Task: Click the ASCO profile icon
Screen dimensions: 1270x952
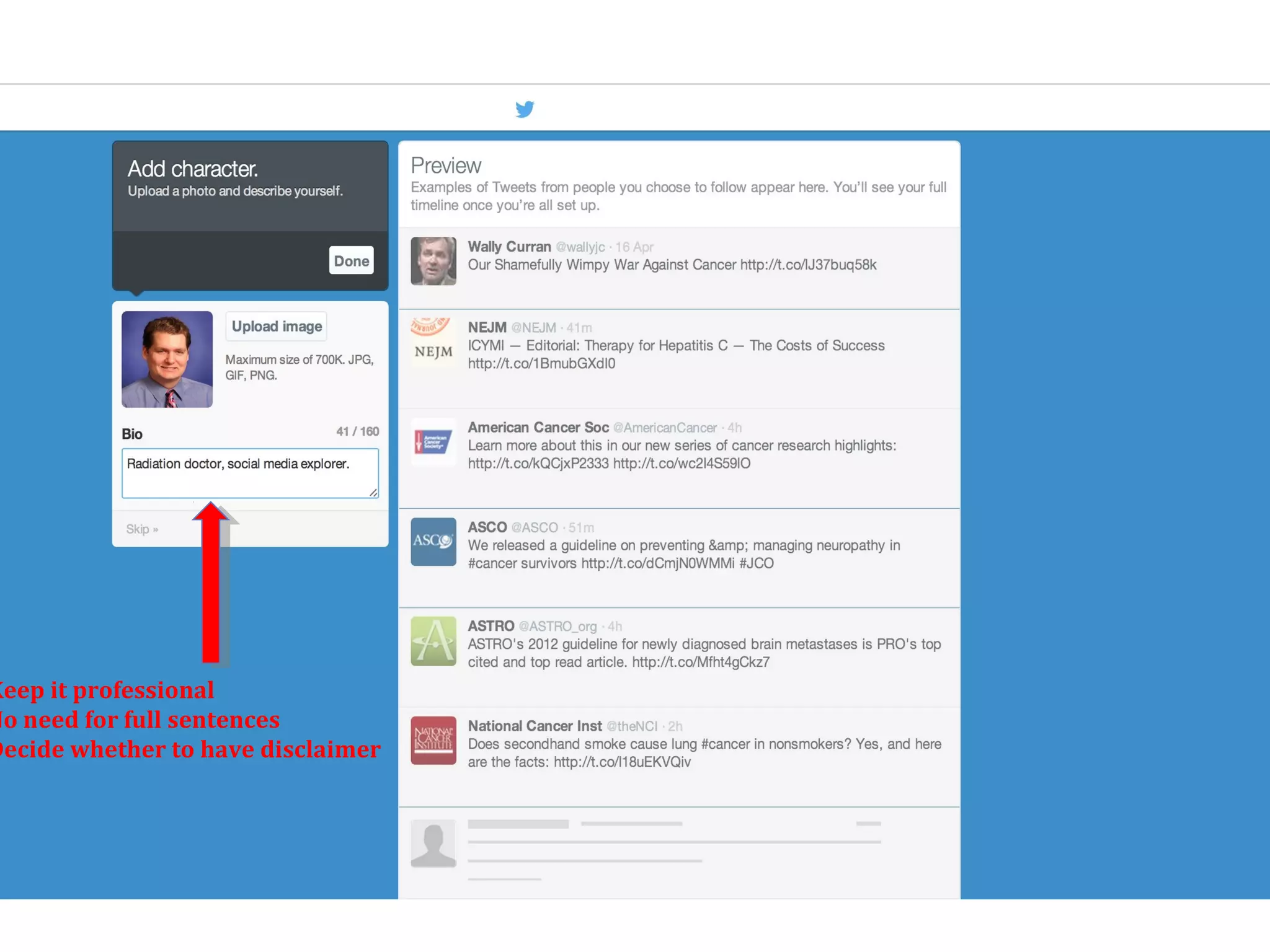Action: (x=433, y=541)
